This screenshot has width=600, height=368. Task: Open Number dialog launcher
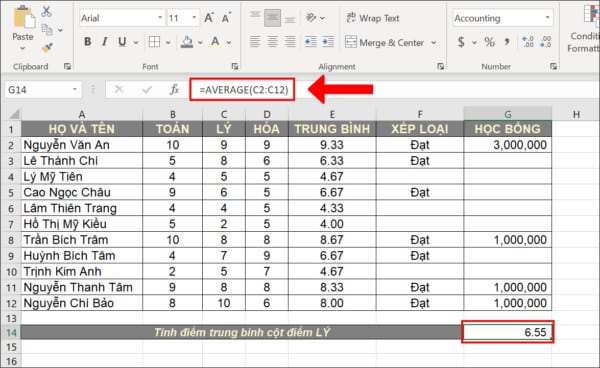(553, 67)
